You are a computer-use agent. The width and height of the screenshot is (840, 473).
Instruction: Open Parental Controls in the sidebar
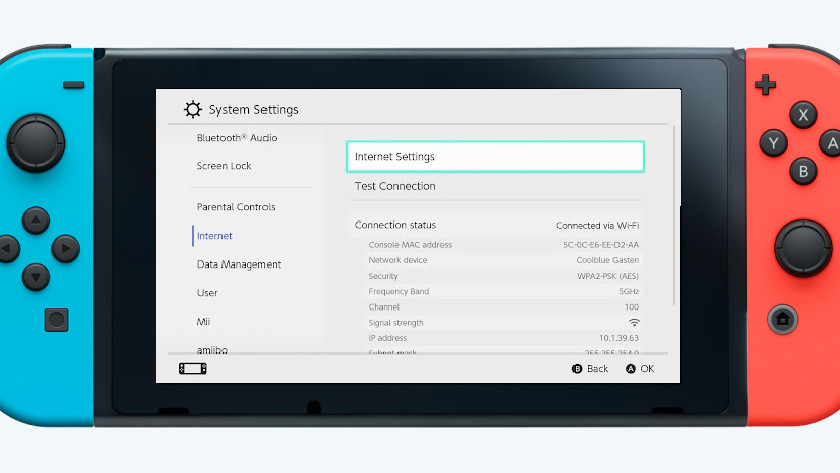coord(236,207)
